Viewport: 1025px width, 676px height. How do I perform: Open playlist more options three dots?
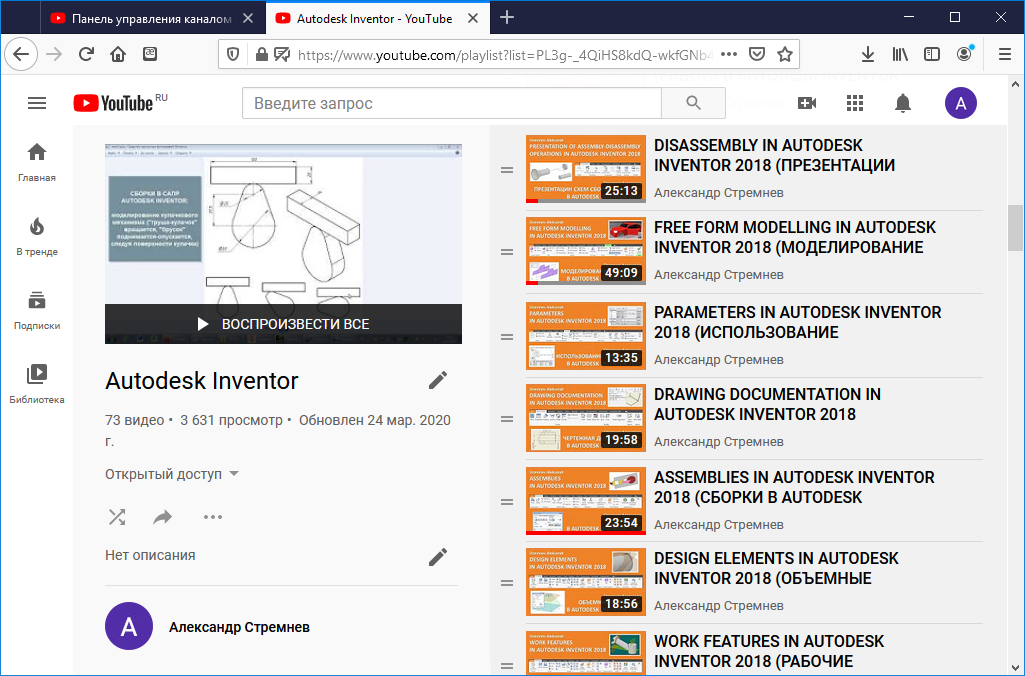click(212, 517)
